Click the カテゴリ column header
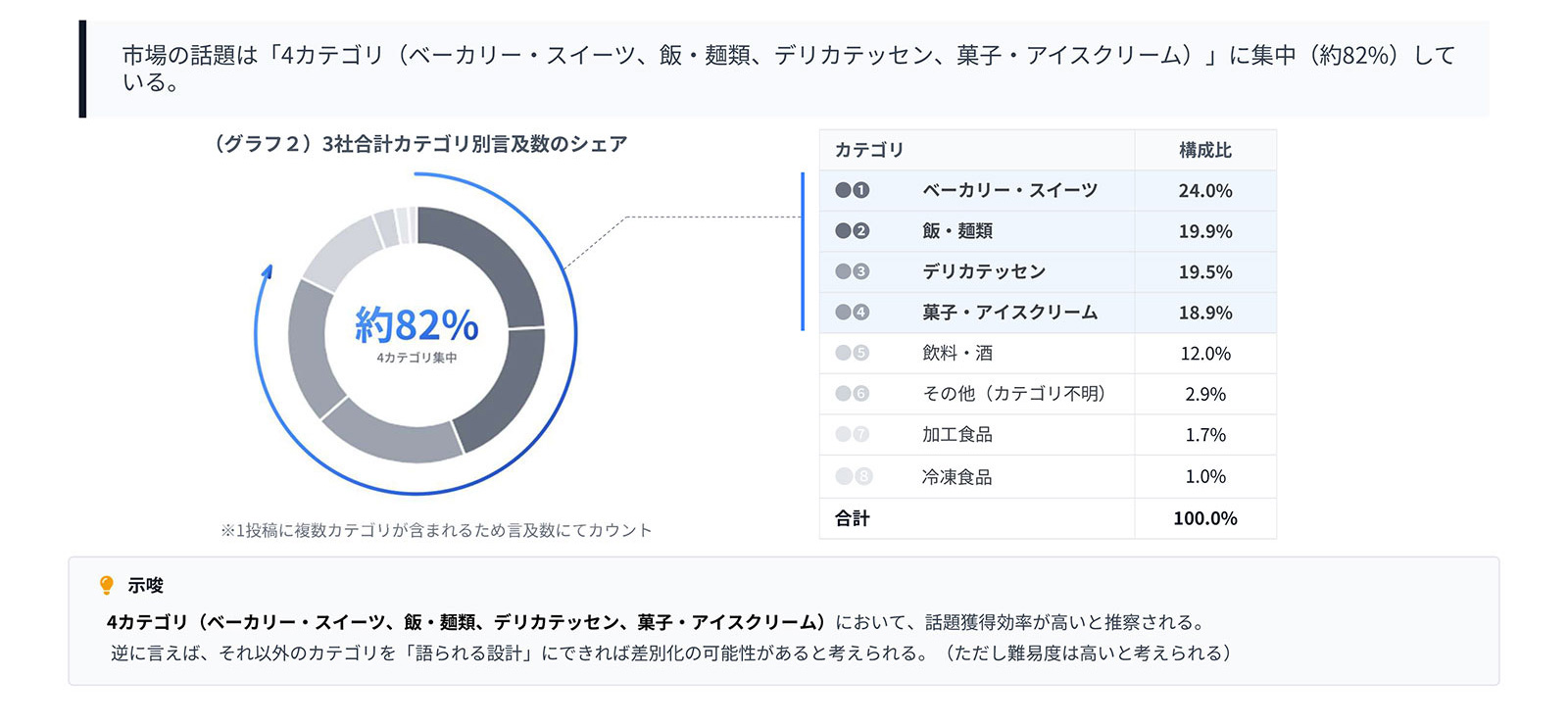The image size is (1568, 725). click(869, 150)
